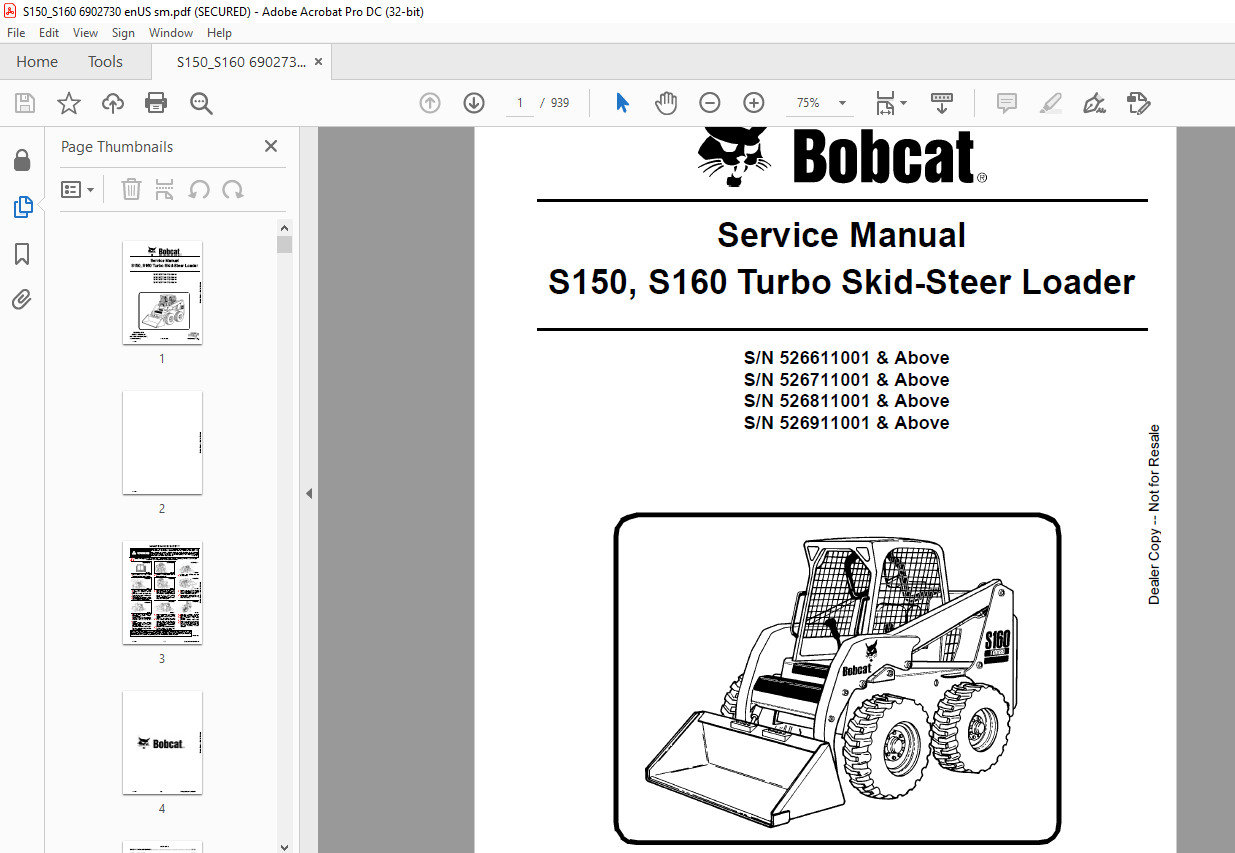
Task: Upload file to cloud icon
Action: pos(113,103)
